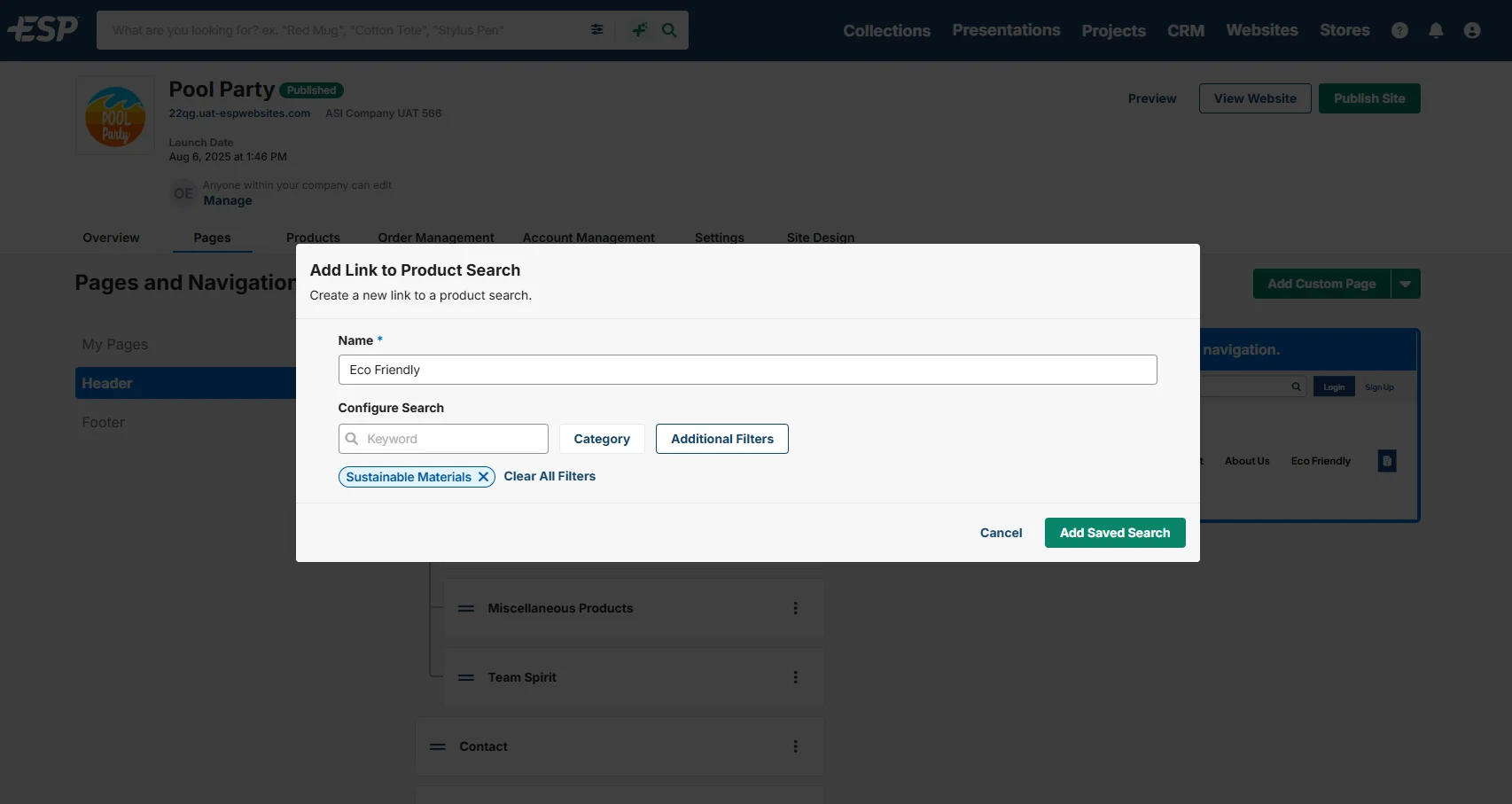Image resolution: width=1512 pixels, height=804 pixels.
Task: Open Additional Filters options
Action: pyautogui.click(x=721, y=439)
